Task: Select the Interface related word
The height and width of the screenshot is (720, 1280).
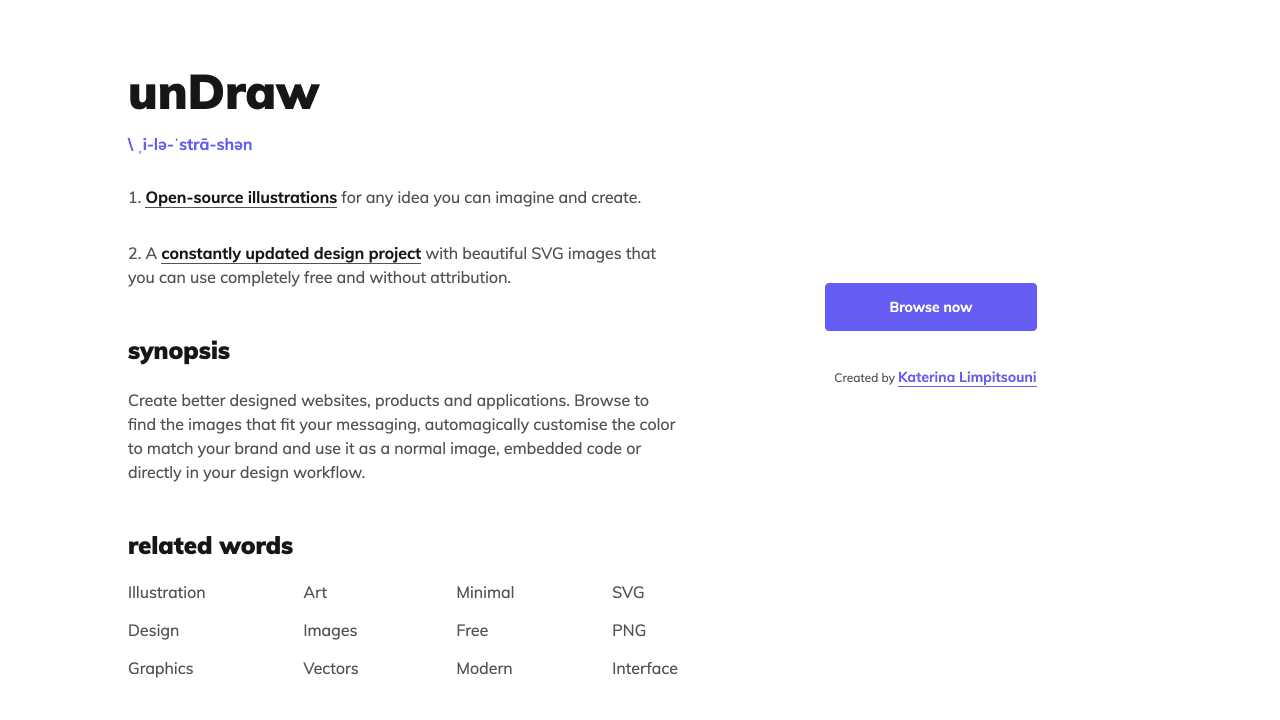Action: 645,668
